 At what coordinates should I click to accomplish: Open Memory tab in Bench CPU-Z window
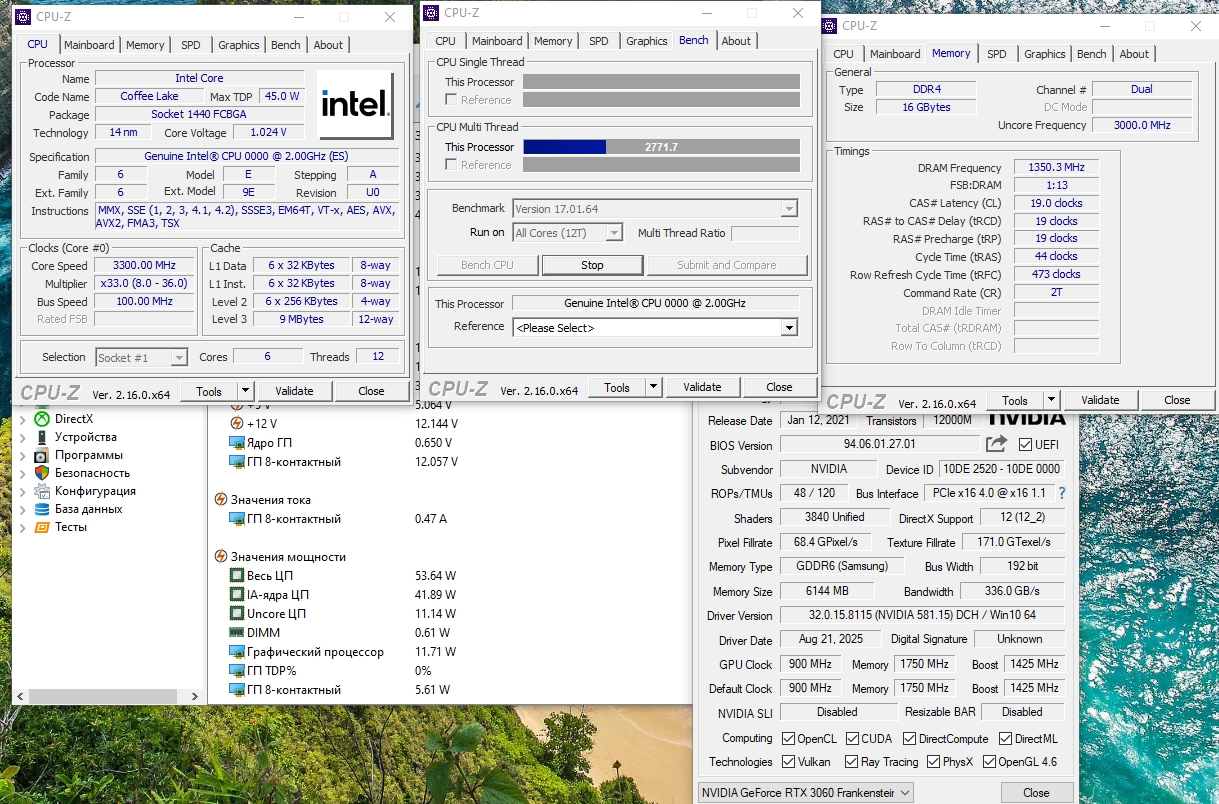(553, 41)
